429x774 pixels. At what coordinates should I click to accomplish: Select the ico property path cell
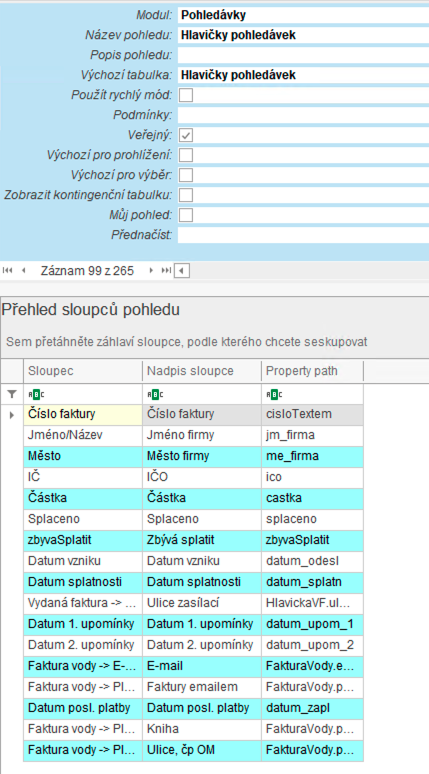[x=312, y=478]
